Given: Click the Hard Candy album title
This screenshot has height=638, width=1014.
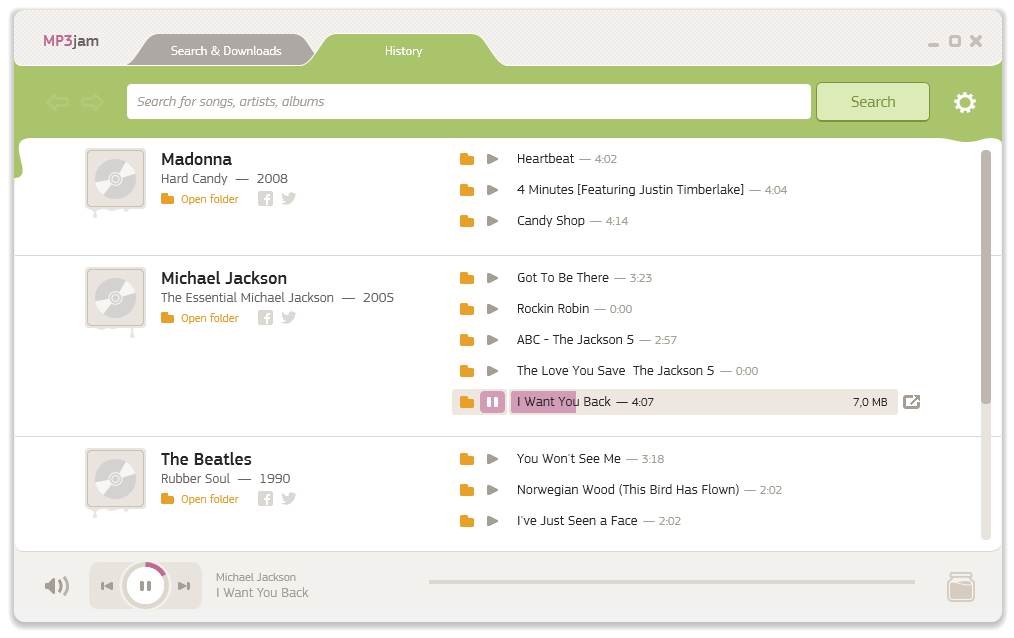Looking at the screenshot, I should click(x=194, y=178).
